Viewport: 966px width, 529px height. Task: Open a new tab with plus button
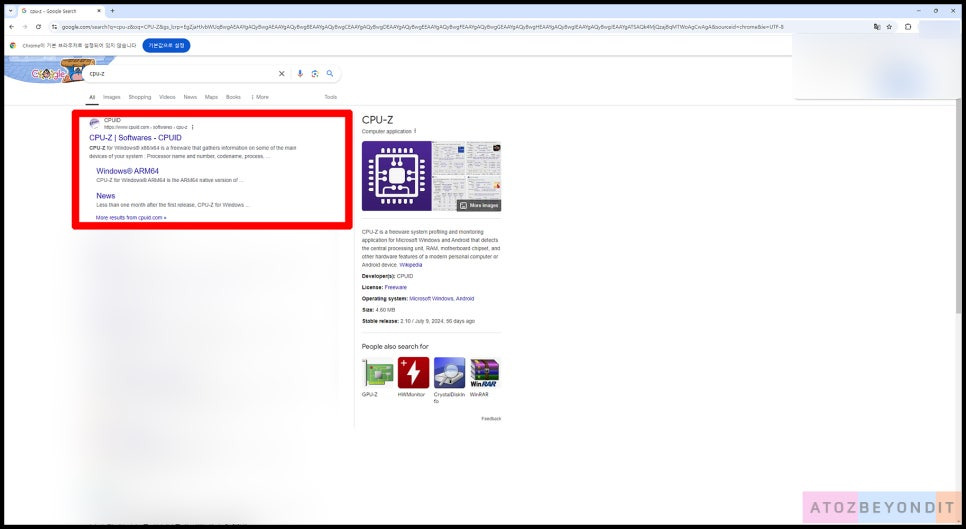click(x=112, y=11)
